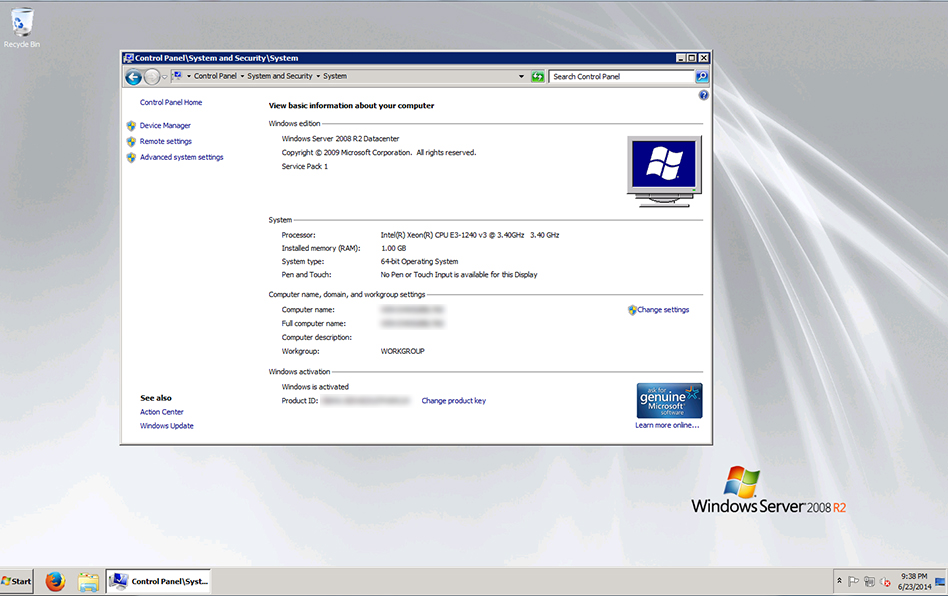This screenshot has height=596, width=948.
Task: Go back with the blue Back arrow
Action: (134, 77)
